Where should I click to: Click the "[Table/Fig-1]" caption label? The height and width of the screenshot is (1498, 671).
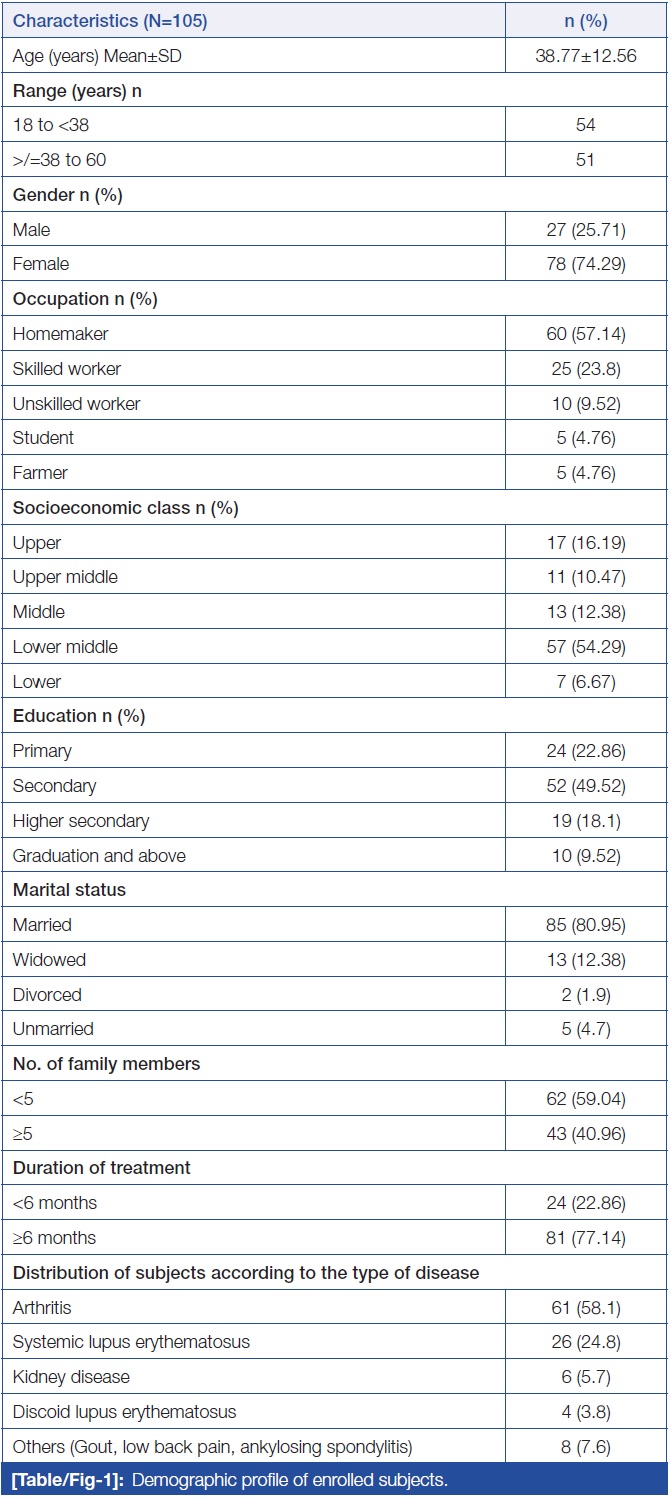click(x=60, y=1480)
